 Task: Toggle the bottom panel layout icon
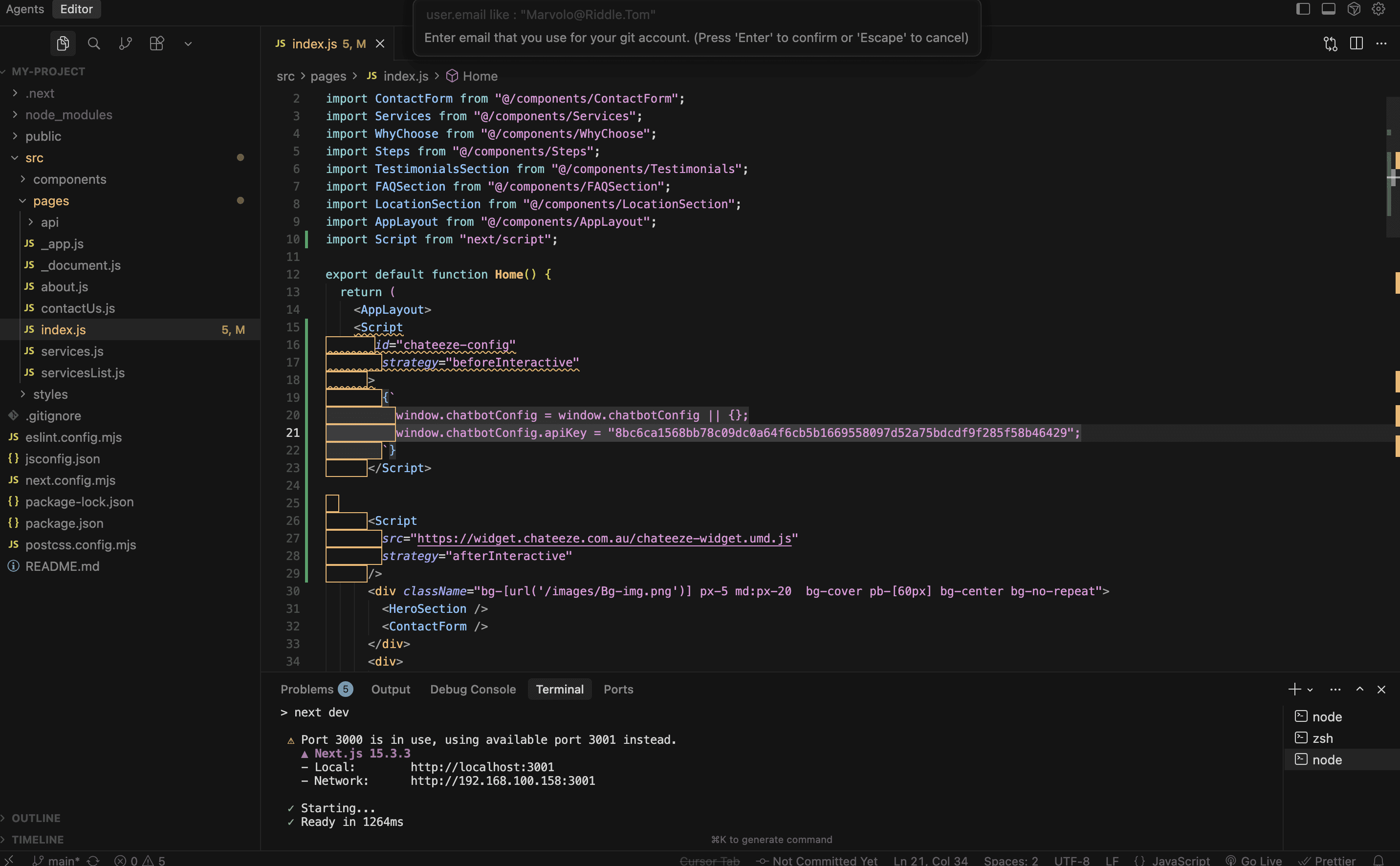pyautogui.click(x=1329, y=9)
